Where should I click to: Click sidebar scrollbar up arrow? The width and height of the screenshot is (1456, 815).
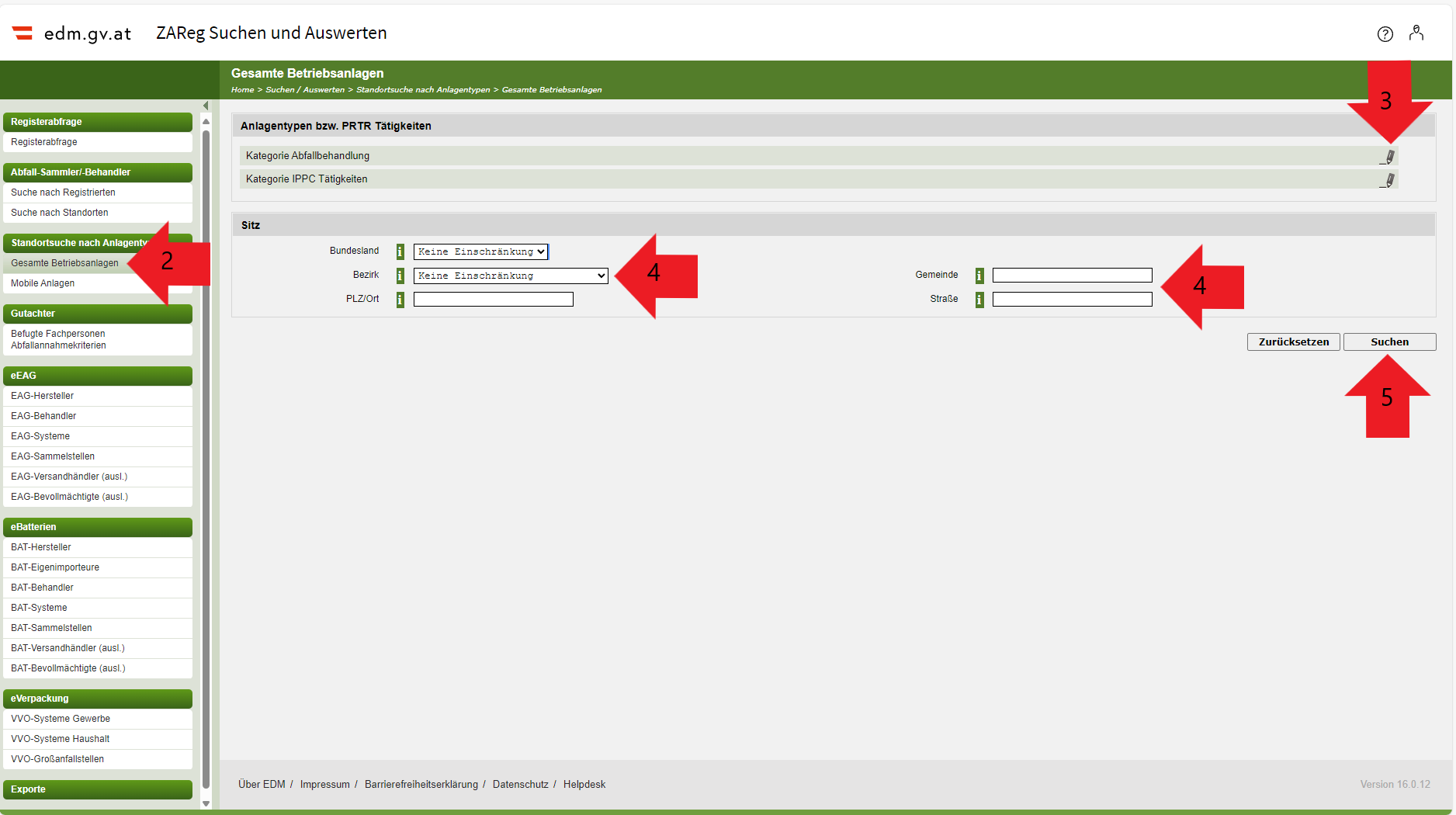click(206, 122)
